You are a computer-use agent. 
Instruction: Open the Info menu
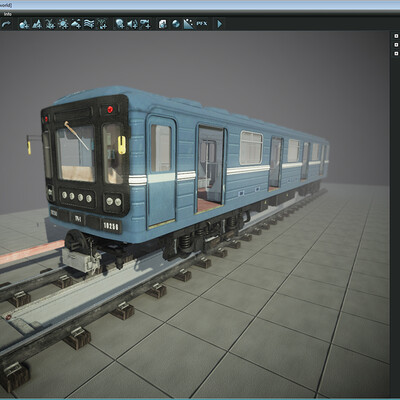coord(8,14)
